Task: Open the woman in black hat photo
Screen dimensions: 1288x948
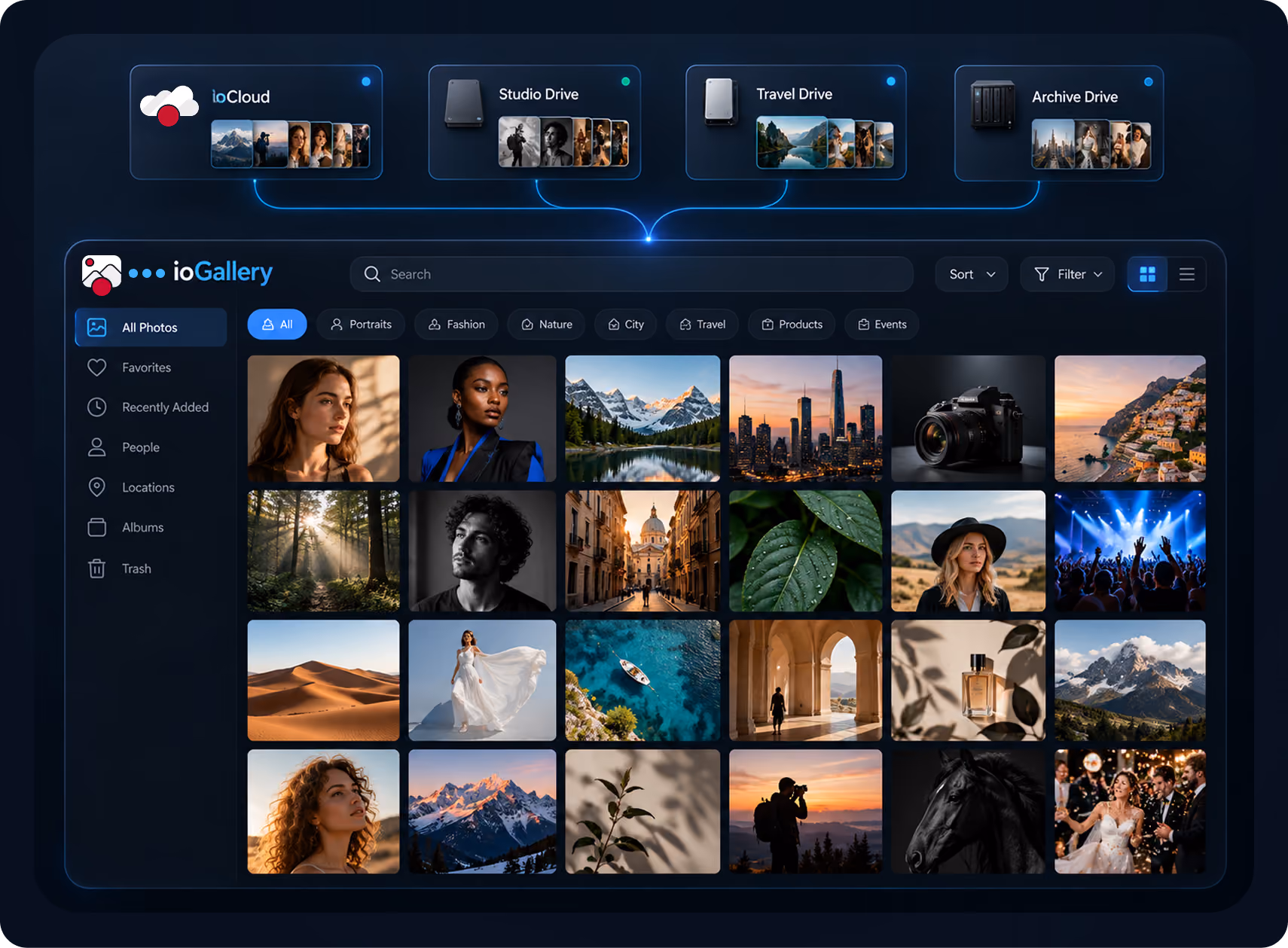Action: pos(969,551)
